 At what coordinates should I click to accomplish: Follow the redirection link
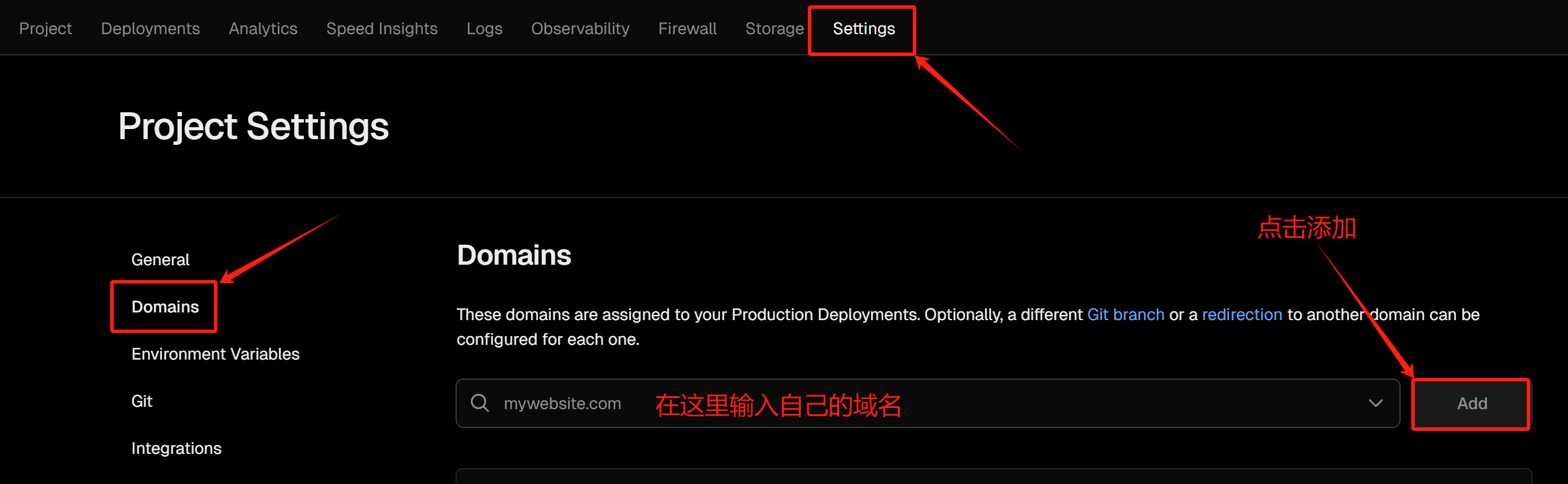pyautogui.click(x=1242, y=314)
